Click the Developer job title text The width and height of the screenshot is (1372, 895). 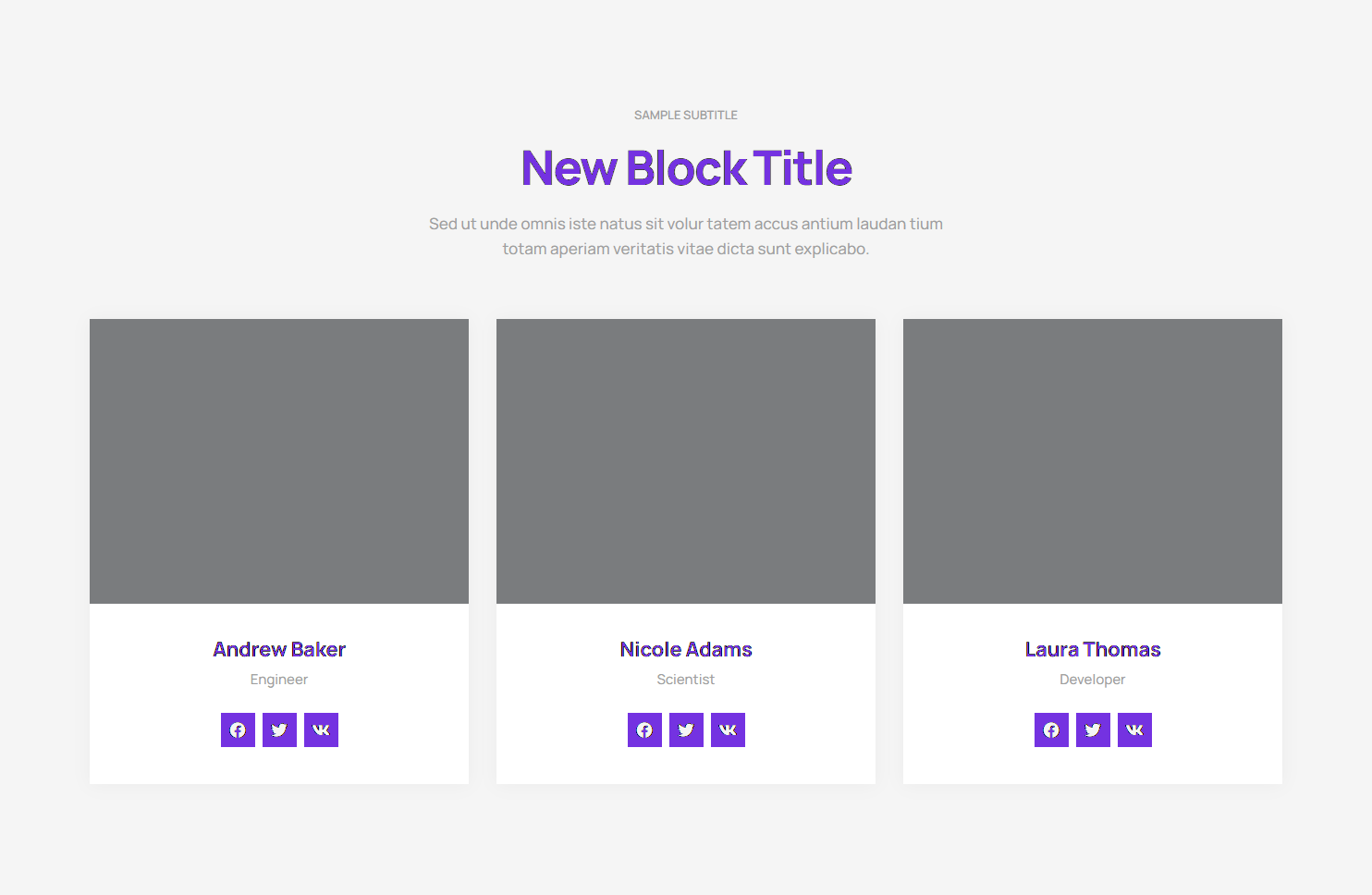click(1093, 680)
